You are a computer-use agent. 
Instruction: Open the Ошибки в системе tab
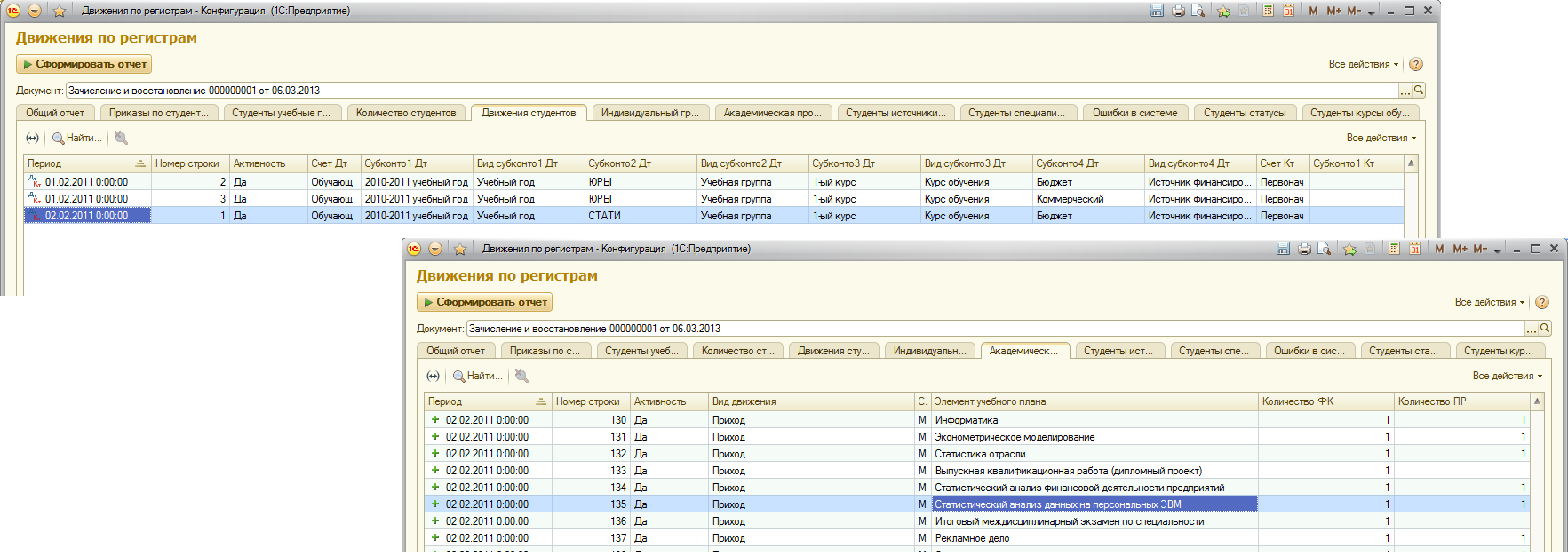pyautogui.click(x=1134, y=113)
